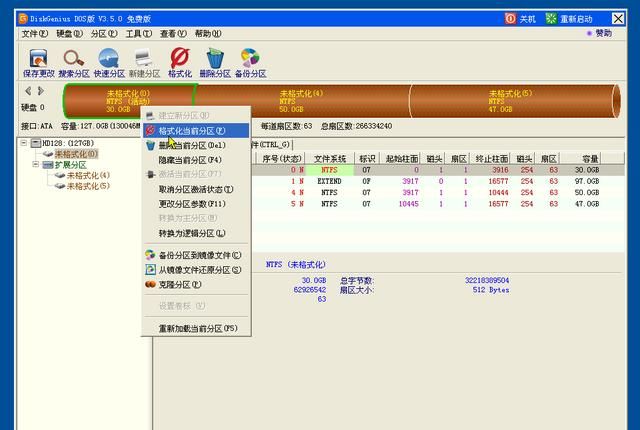The height and width of the screenshot is (430, 640).
Task: Go to next disk arrow
Action: (x=40, y=91)
